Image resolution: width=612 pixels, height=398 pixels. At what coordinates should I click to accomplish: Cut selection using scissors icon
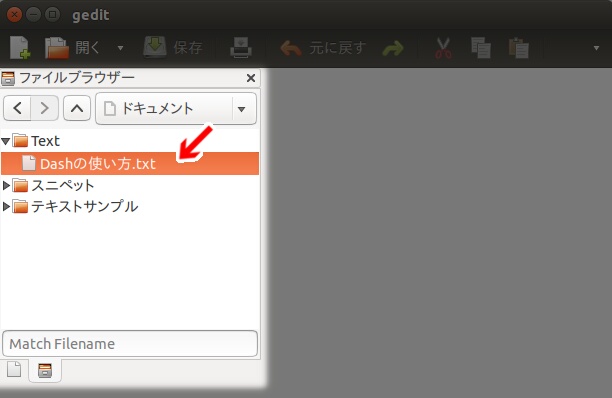pyautogui.click(x=443, y=48)
